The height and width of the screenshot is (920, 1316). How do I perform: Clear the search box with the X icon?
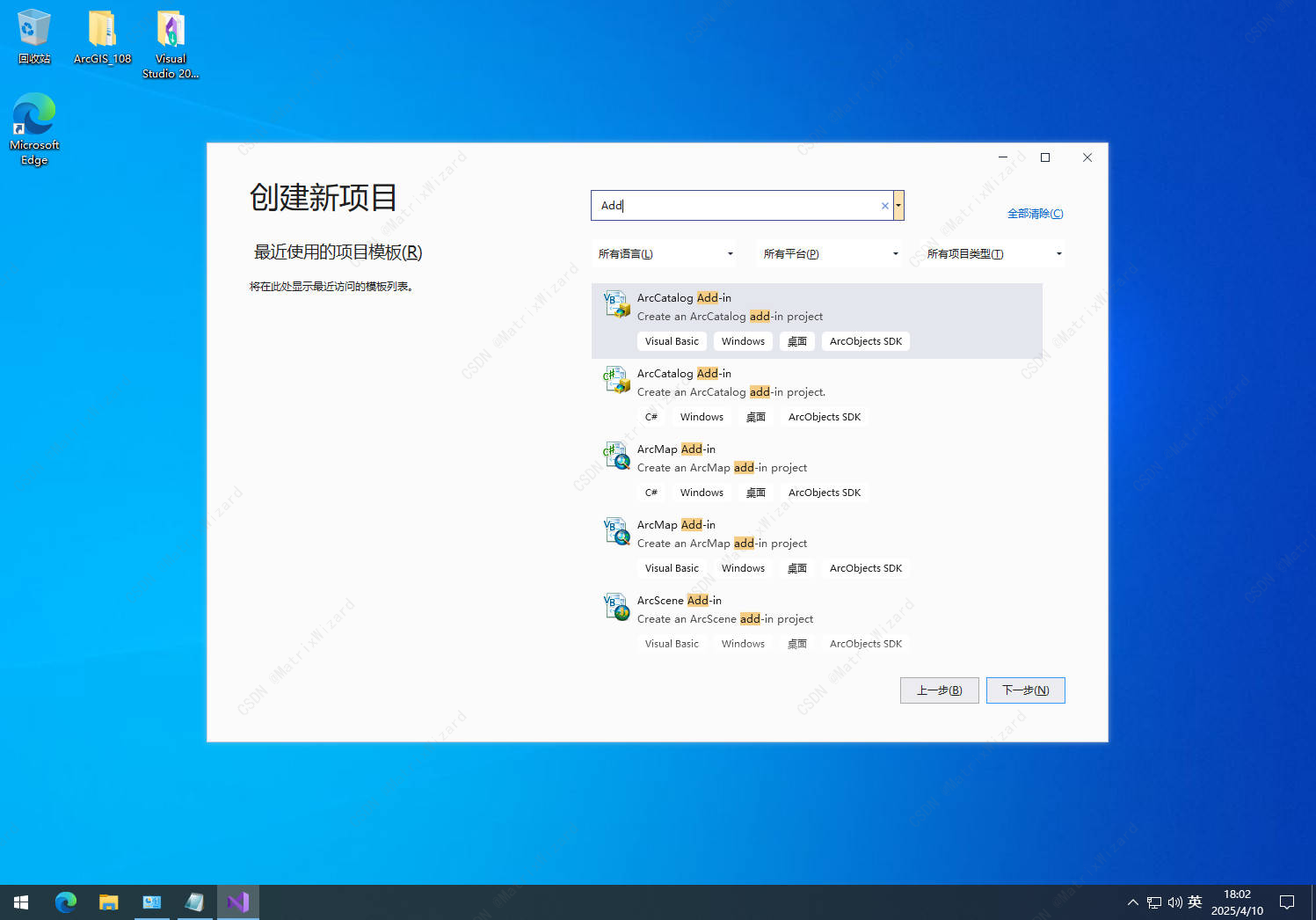pyautogui.click(x=884, y=206)
